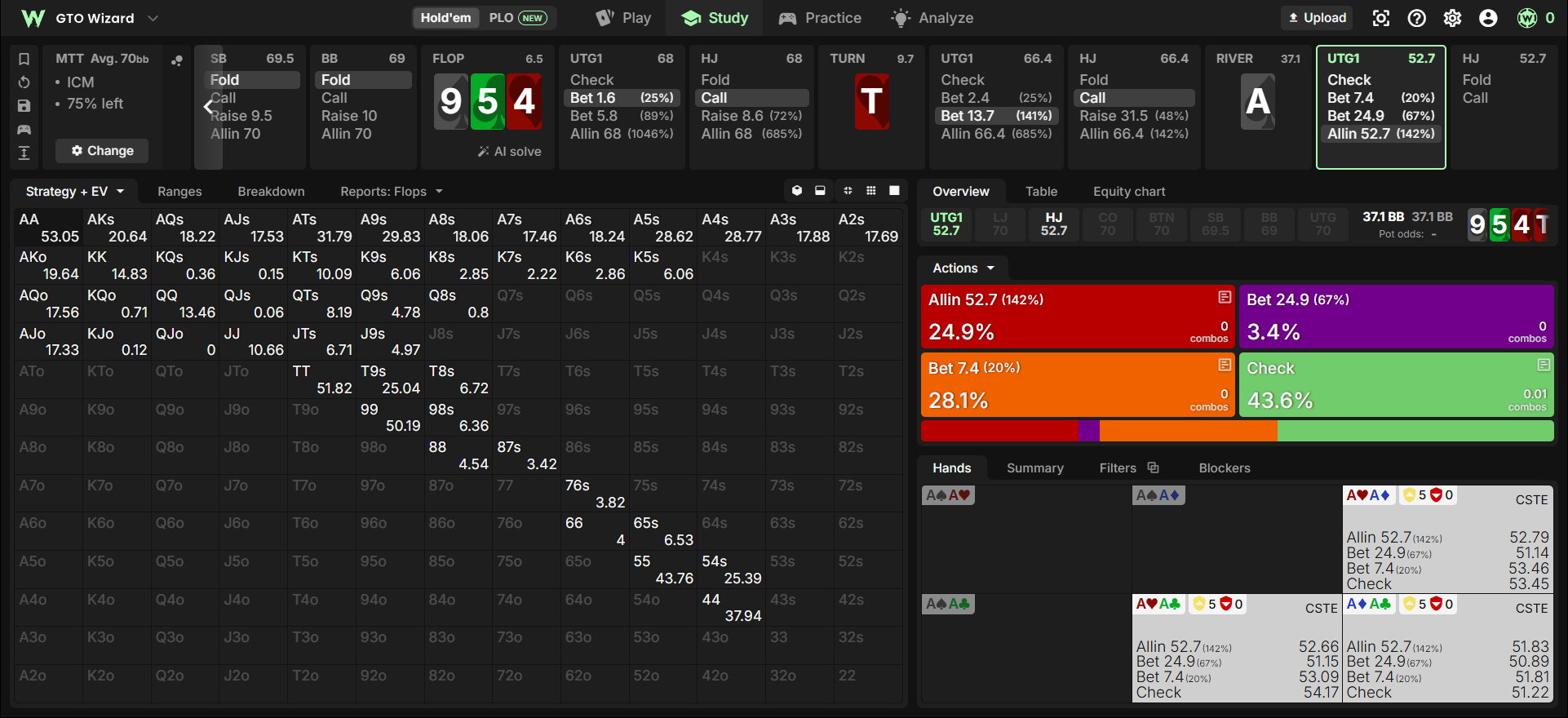
Task: Click the note icon on the Check card
Action: (x=1544, y=365)
